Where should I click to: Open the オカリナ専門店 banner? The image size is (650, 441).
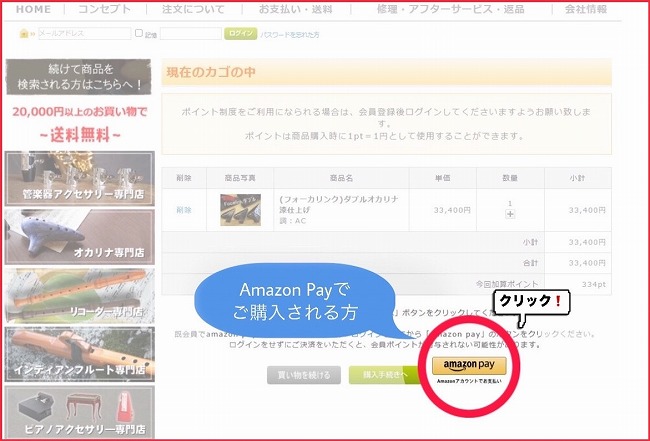click(80, 237)
